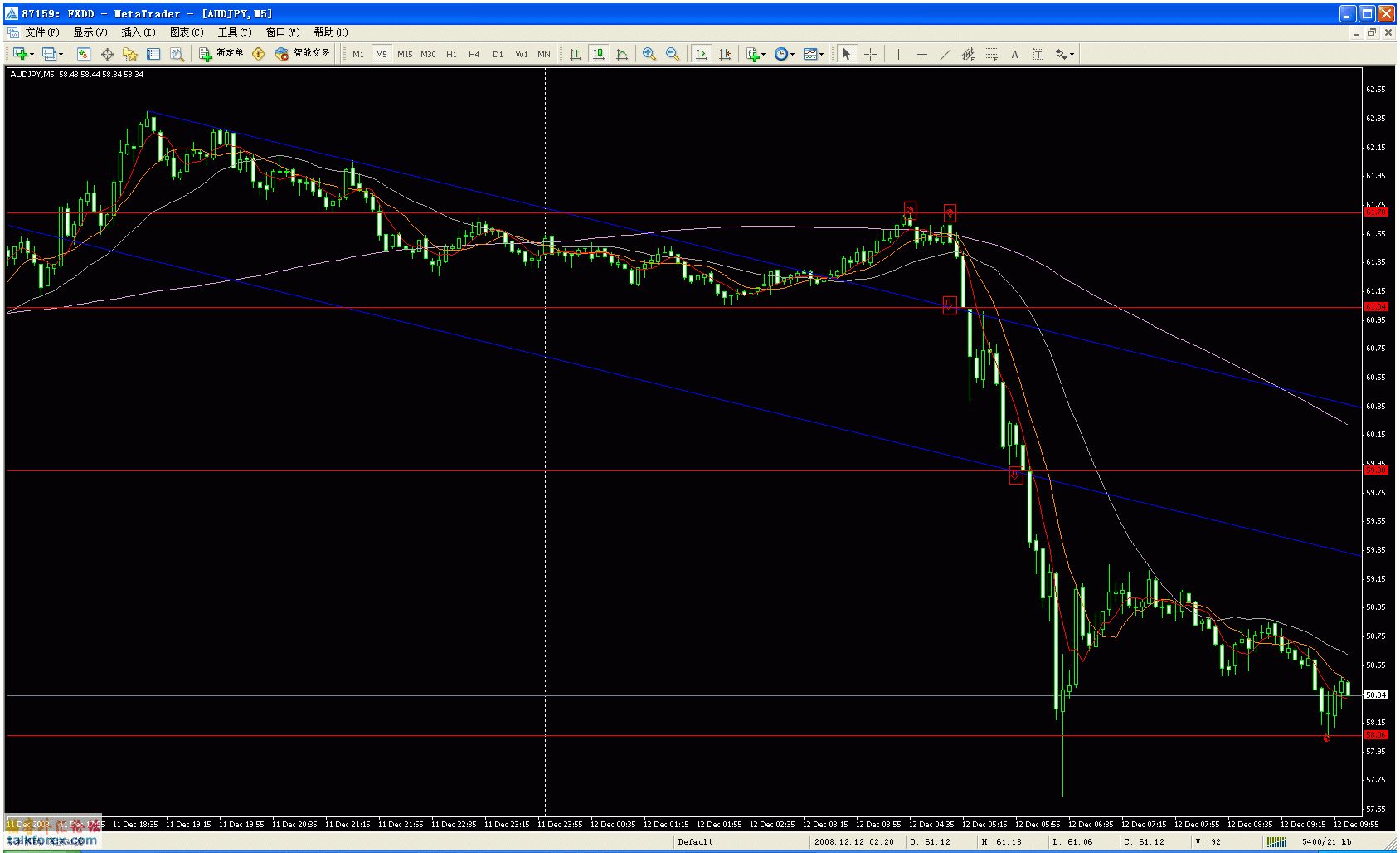Toggle 智能交易 expert advisors button
This screenshot has height=853, width=1400.
(302, 54)
